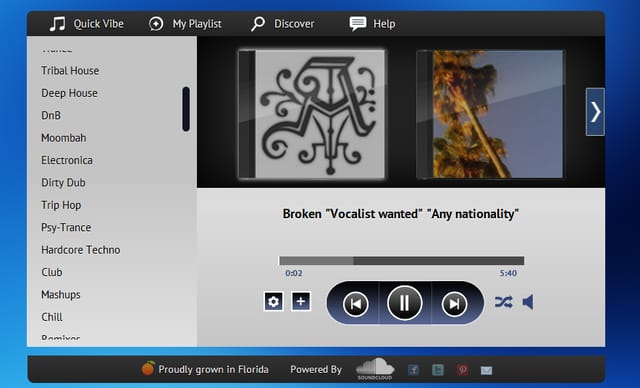
Task: Switch to My Playlist
Action: point(185,24)
